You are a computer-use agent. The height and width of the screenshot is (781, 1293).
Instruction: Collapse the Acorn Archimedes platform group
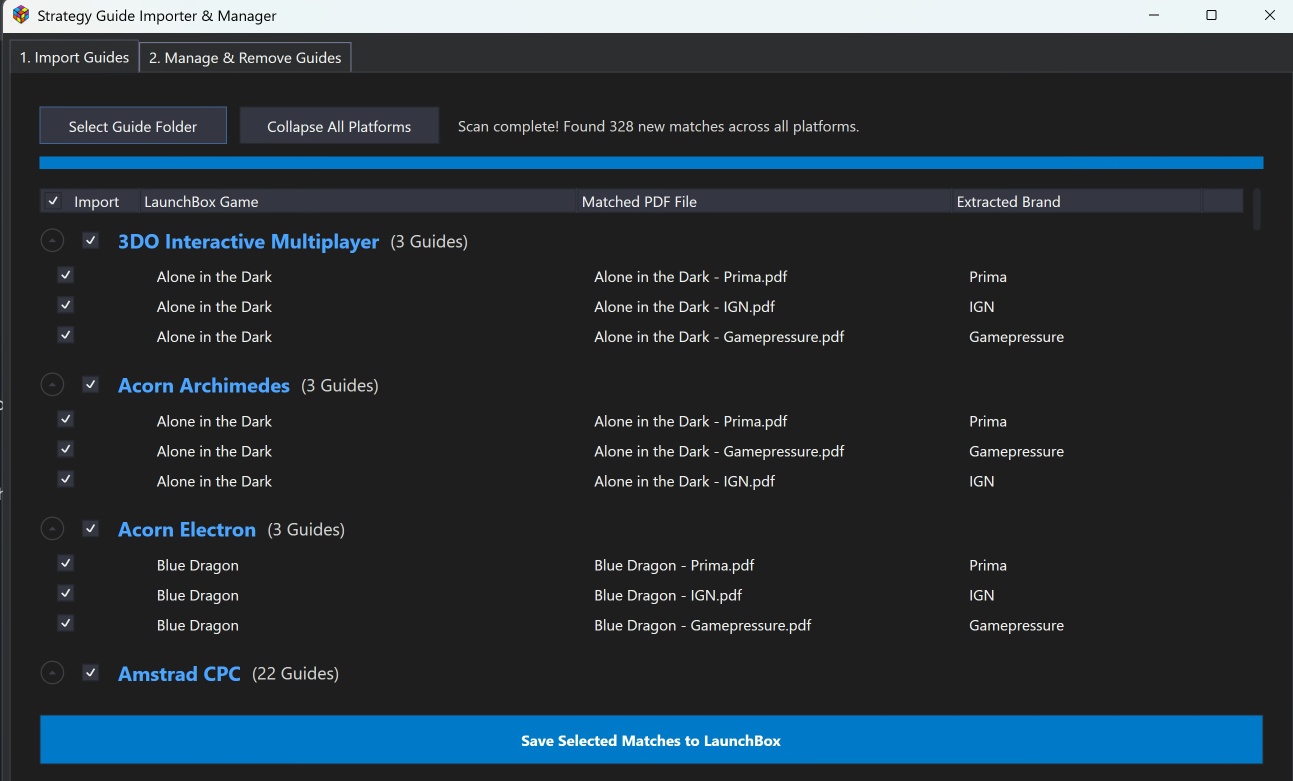(52, 385)
